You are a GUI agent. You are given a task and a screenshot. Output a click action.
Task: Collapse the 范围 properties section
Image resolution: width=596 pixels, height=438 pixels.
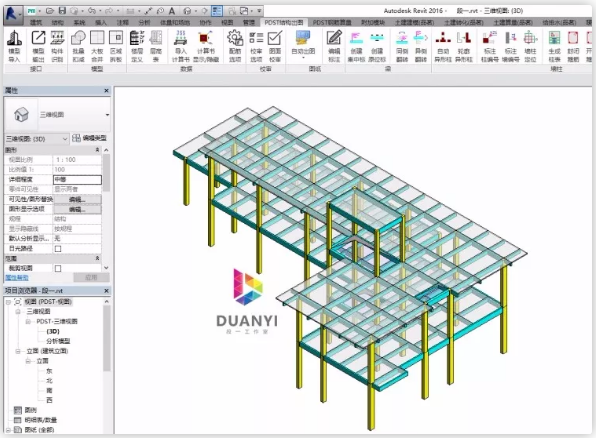point(97,259)
